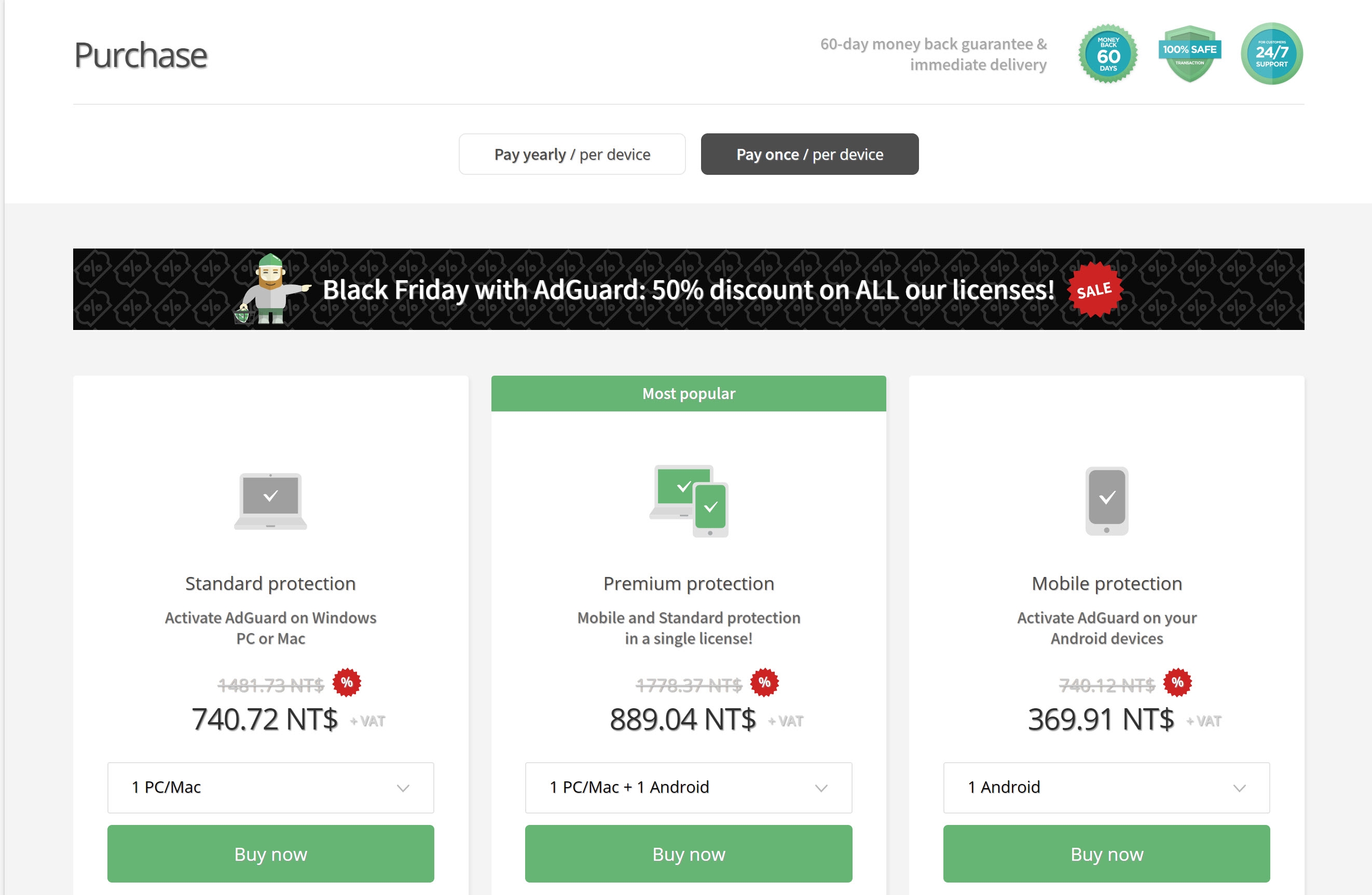Open the 1 Android device dropdown
Image resolution: width=1372 pixels, height=895 pixels.
click(x=1106, y=787)
